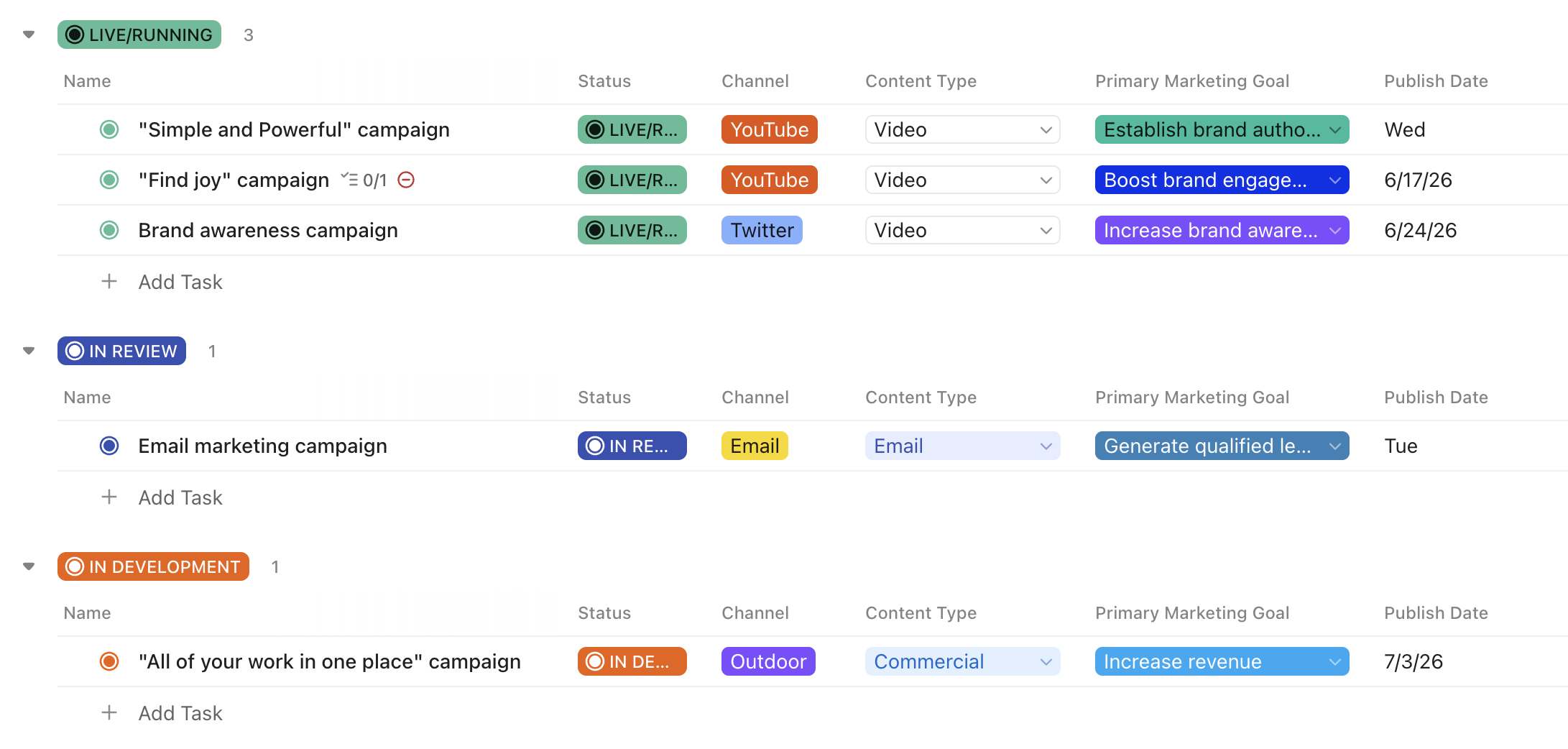Open the subtask counter on "Find joy" campaign
The height and width of the screenshot is (749, 1568).
pyautogui.click(x=364, y=180)
